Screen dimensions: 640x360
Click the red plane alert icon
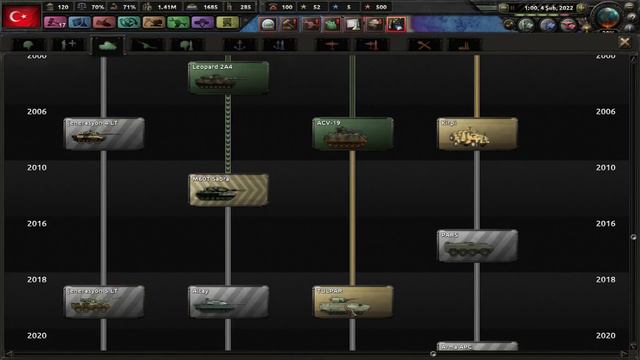tap(311, 24)
